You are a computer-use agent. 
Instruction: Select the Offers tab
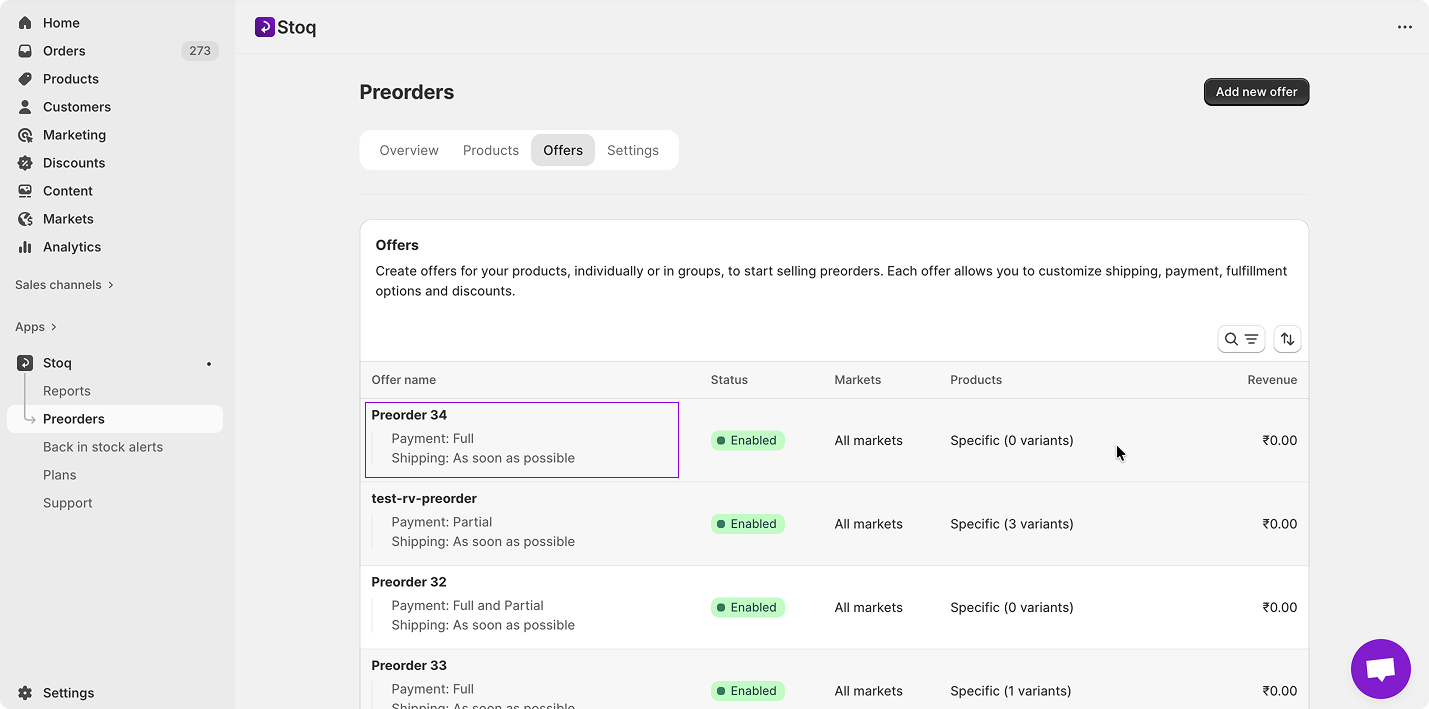coord(563,150)
